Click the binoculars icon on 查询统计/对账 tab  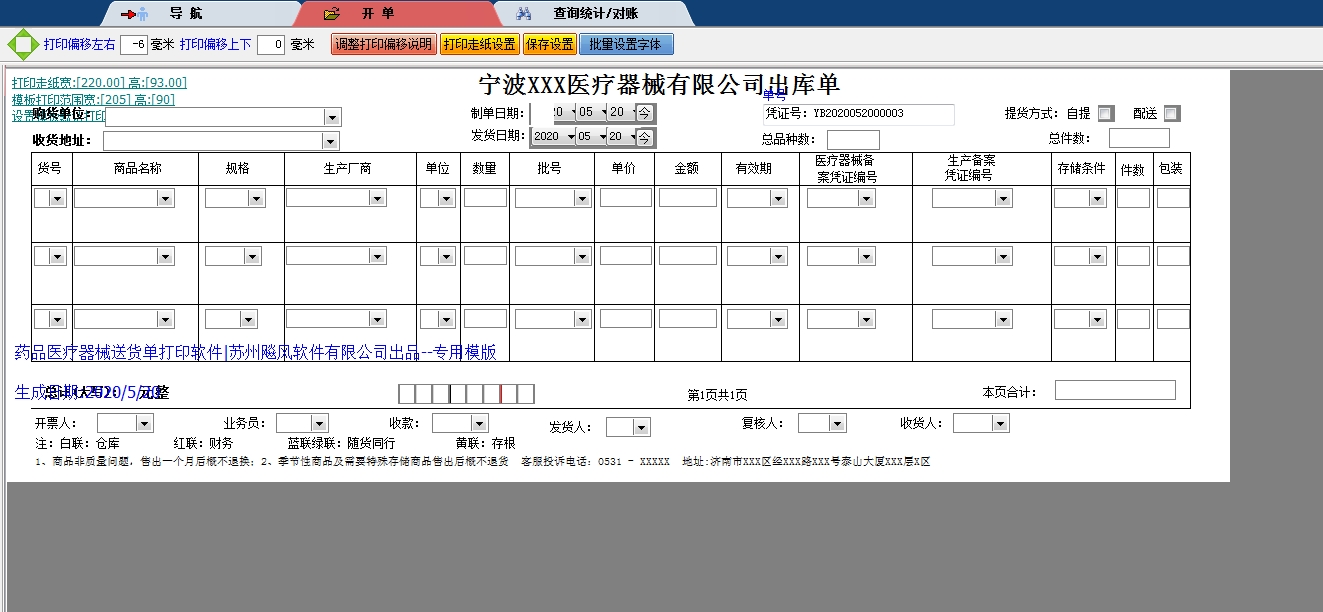pos(524,14)
